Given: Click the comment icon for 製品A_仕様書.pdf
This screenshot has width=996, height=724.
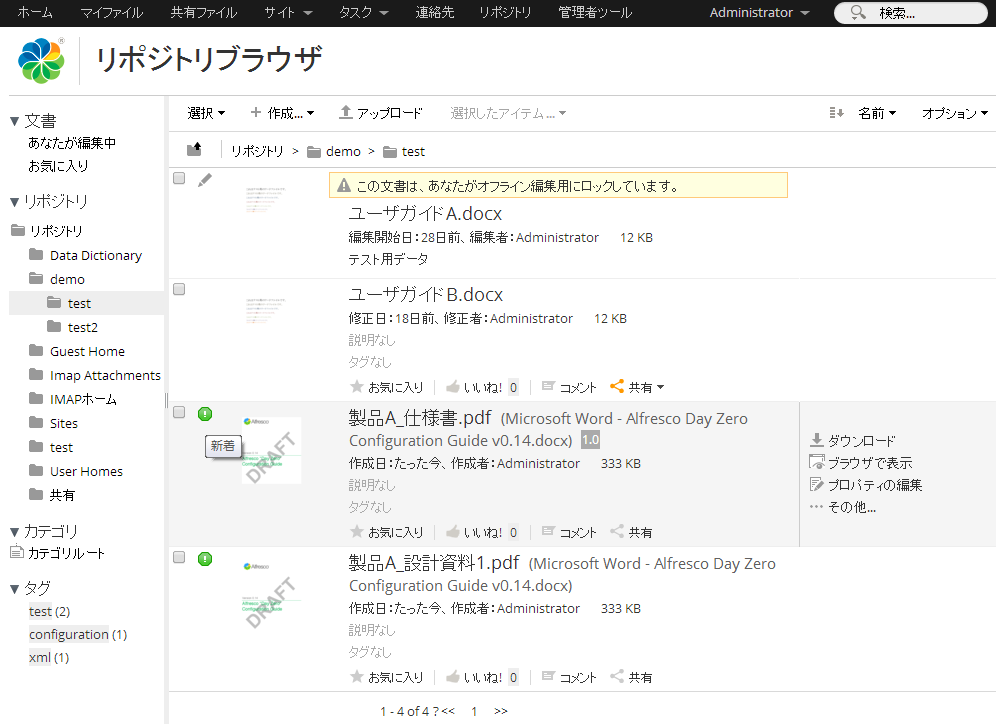Looking at the screenshot, I should (548, 531).
